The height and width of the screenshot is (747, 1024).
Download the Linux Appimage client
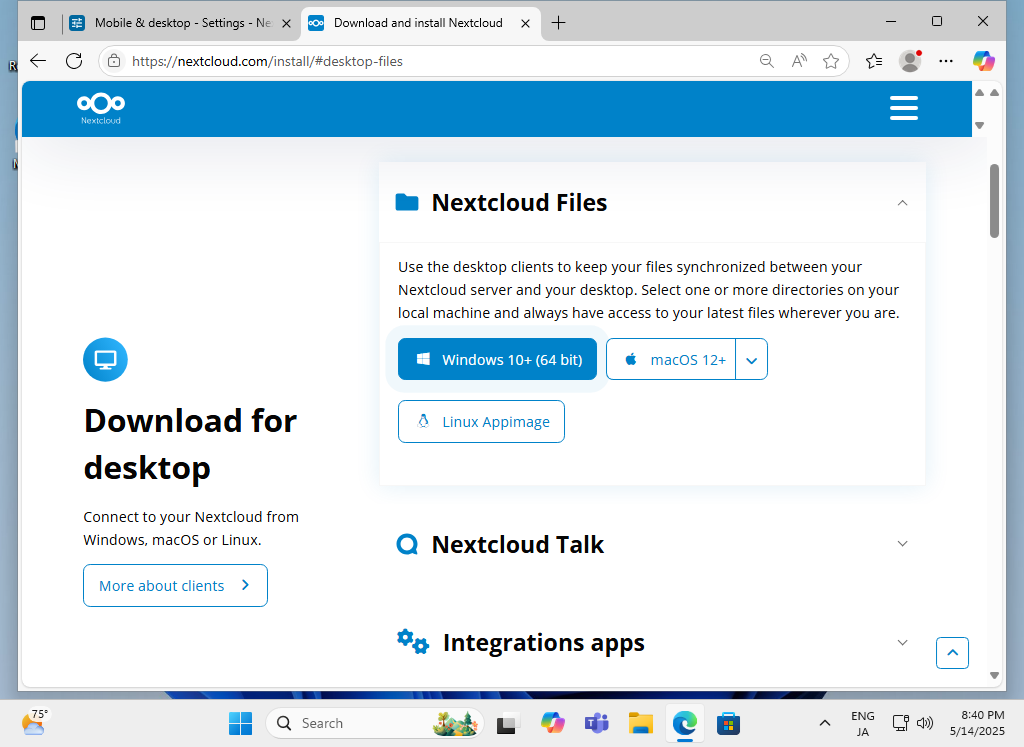[481, 422]
